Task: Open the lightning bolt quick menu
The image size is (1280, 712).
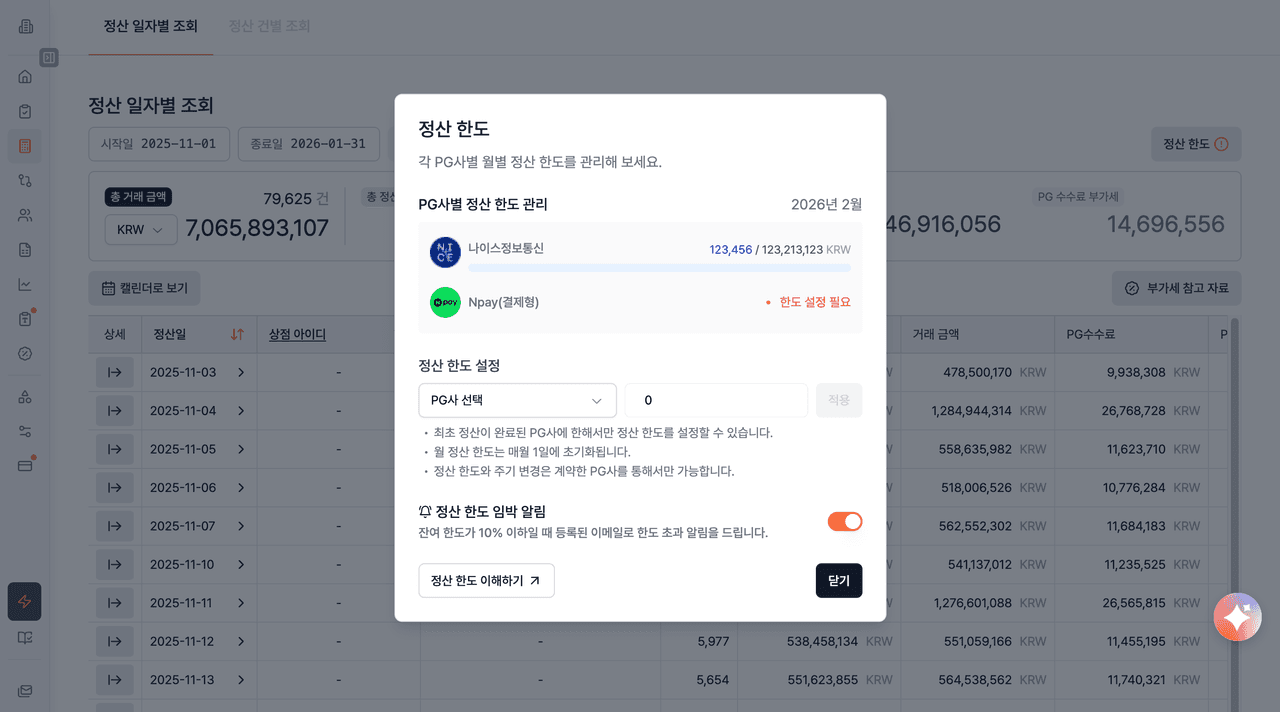Action: tap(25, 601)
